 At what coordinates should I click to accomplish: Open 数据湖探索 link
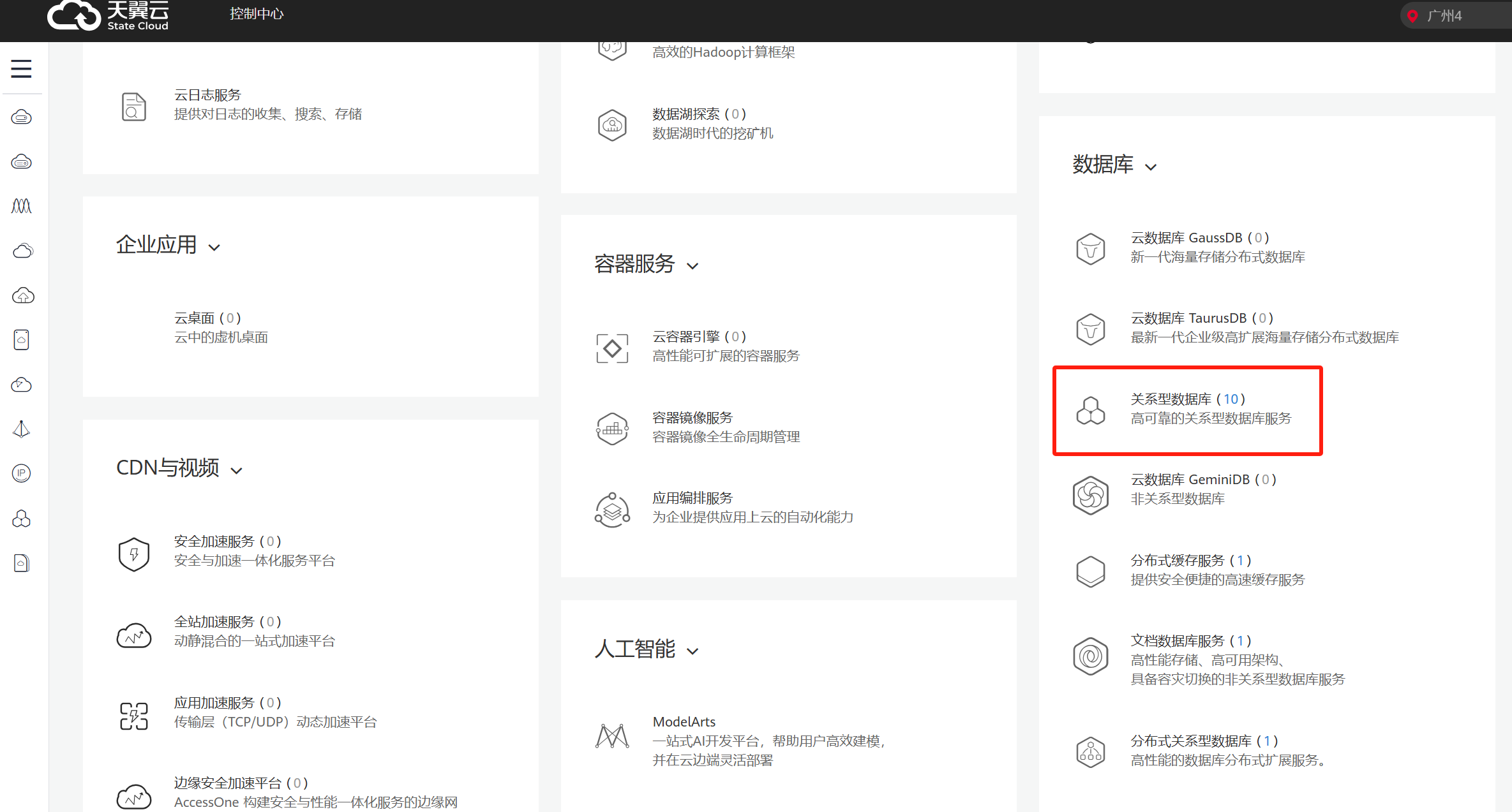[x=699, y=114]
